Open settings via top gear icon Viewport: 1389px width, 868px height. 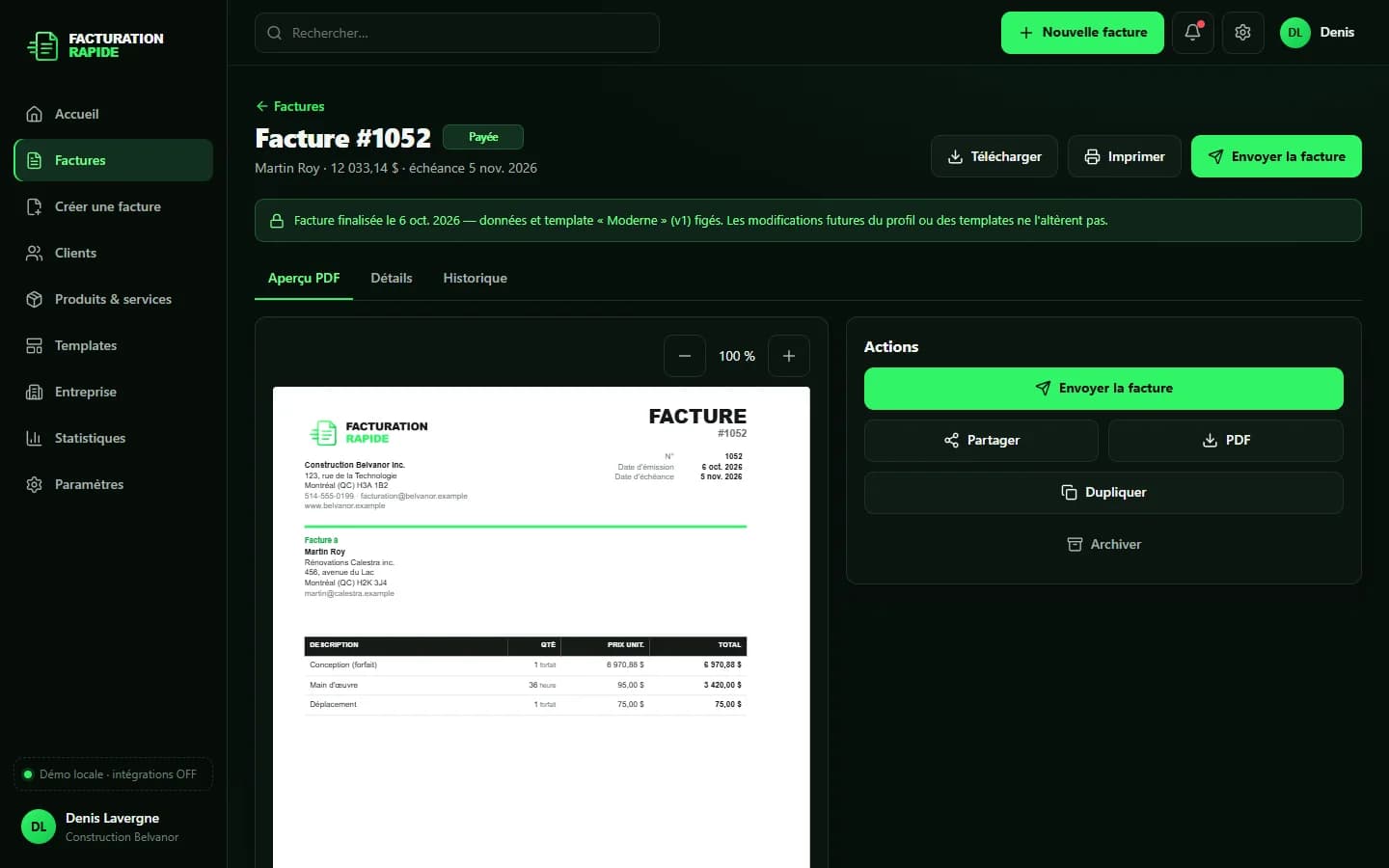click(x=1243, y=33)
